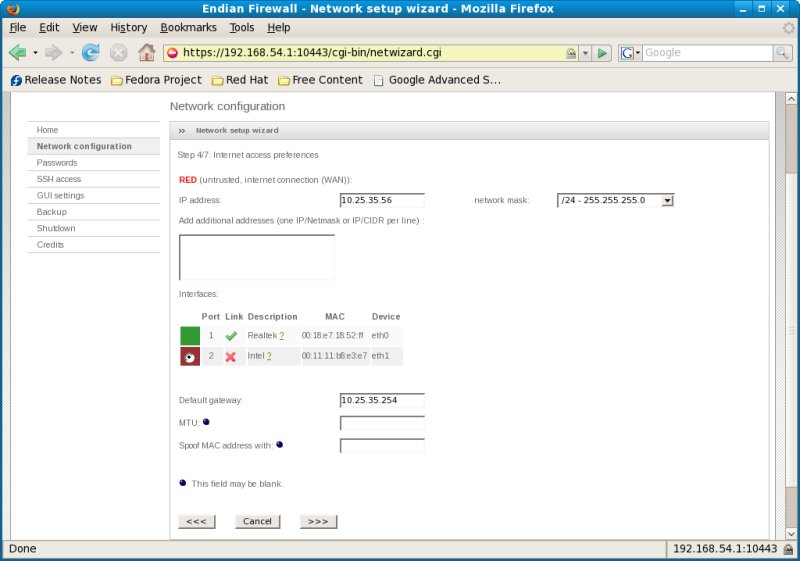Open the Tools menu

tap(241, 28)
